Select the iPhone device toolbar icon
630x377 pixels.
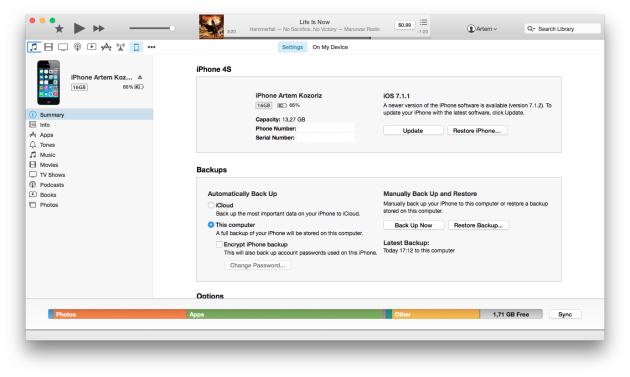(136, 47)
